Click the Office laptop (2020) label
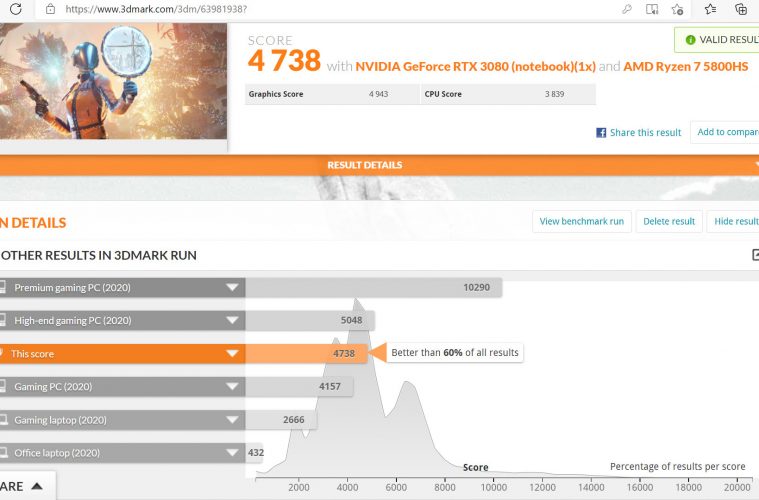 (x=57, y=453)
